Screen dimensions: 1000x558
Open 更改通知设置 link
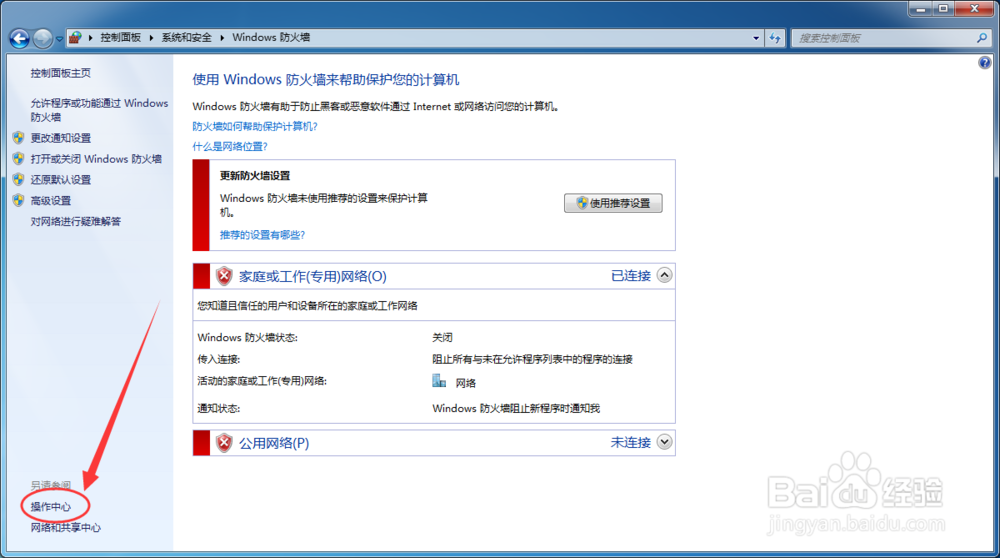pos(61,138)
